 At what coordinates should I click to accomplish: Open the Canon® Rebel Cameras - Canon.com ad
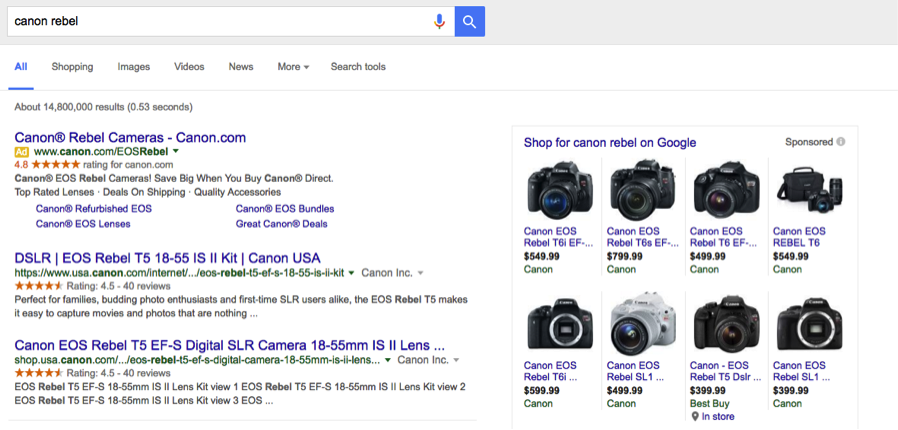click(x=130, y=137)
